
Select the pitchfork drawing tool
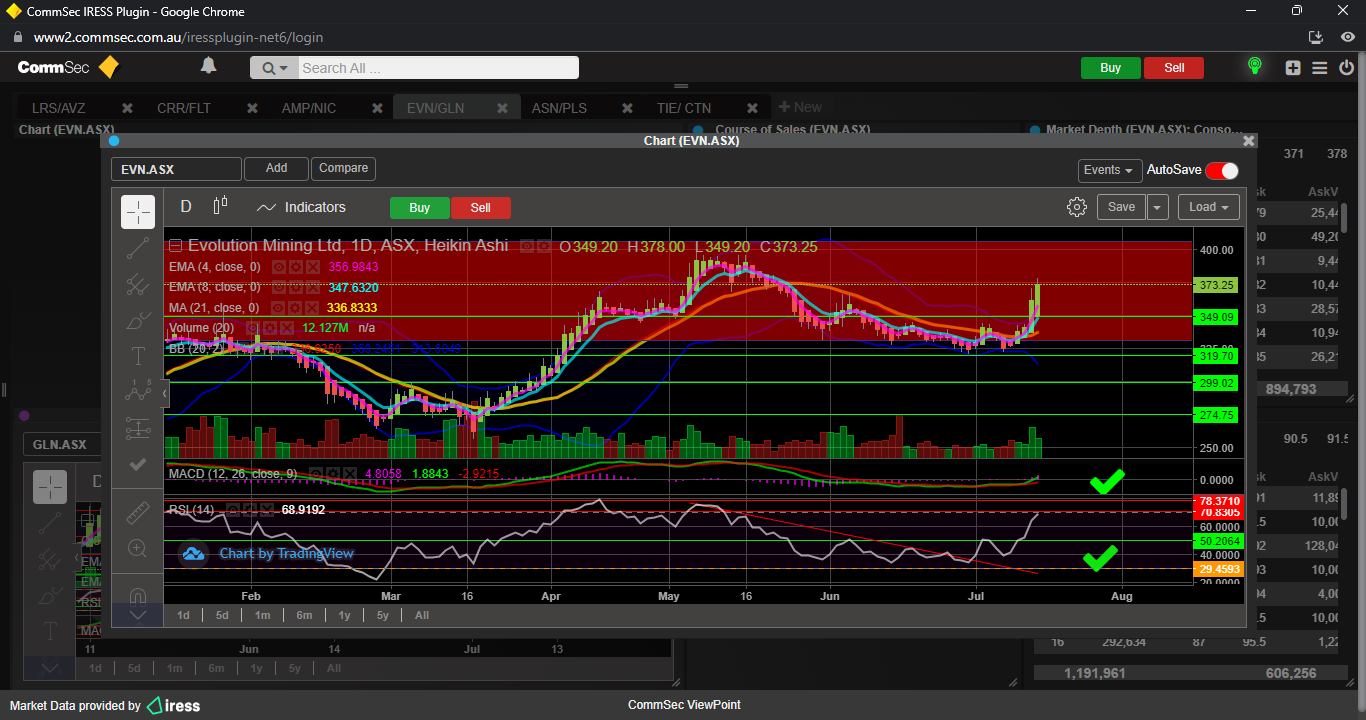[138, 285]
